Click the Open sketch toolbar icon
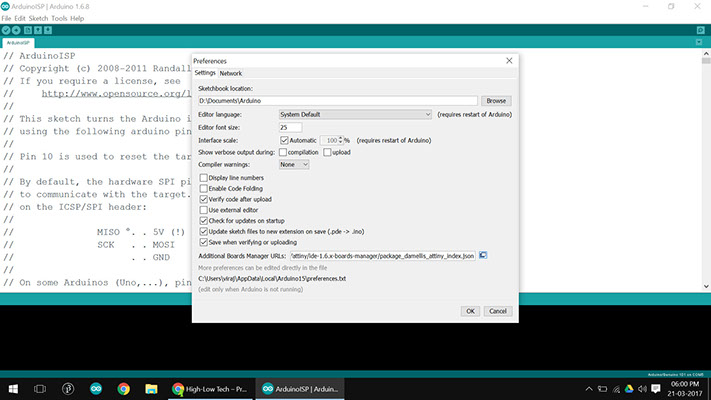 point(38,30)
